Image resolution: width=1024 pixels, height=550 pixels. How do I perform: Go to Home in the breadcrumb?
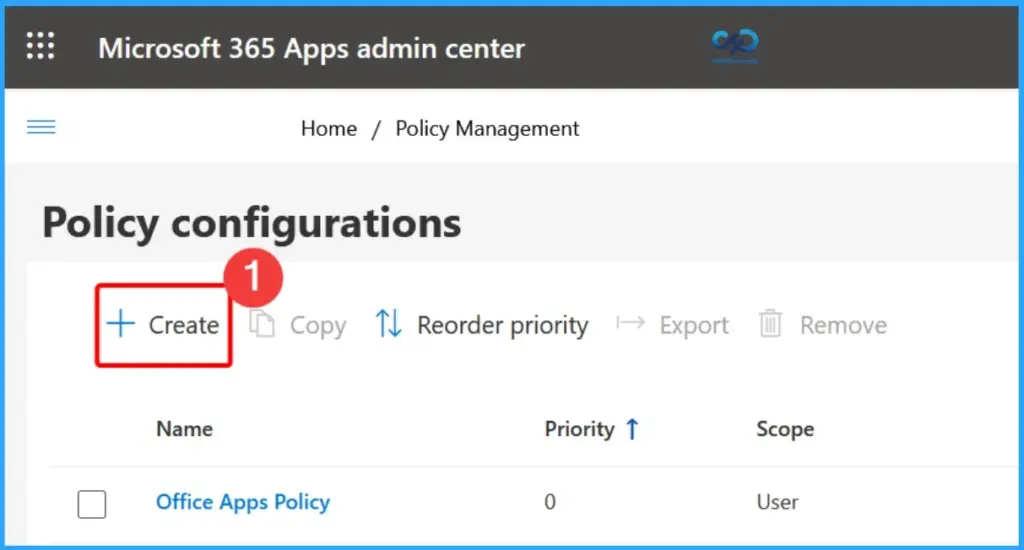point(328,129)
